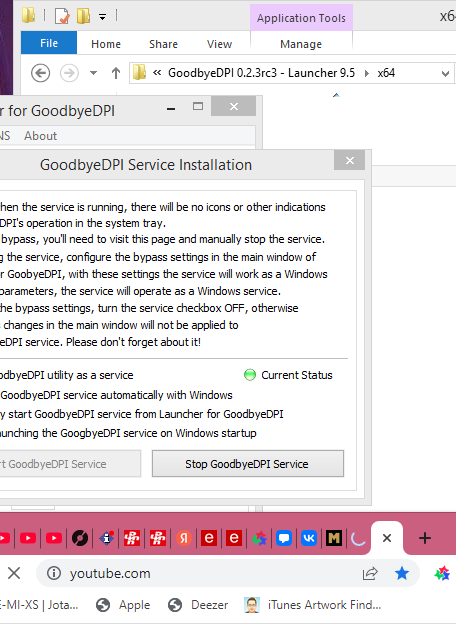This screenshot has height=635, width=456.
Task: Expand hidden breadcrumb path via double chevron
Action: 157,73
